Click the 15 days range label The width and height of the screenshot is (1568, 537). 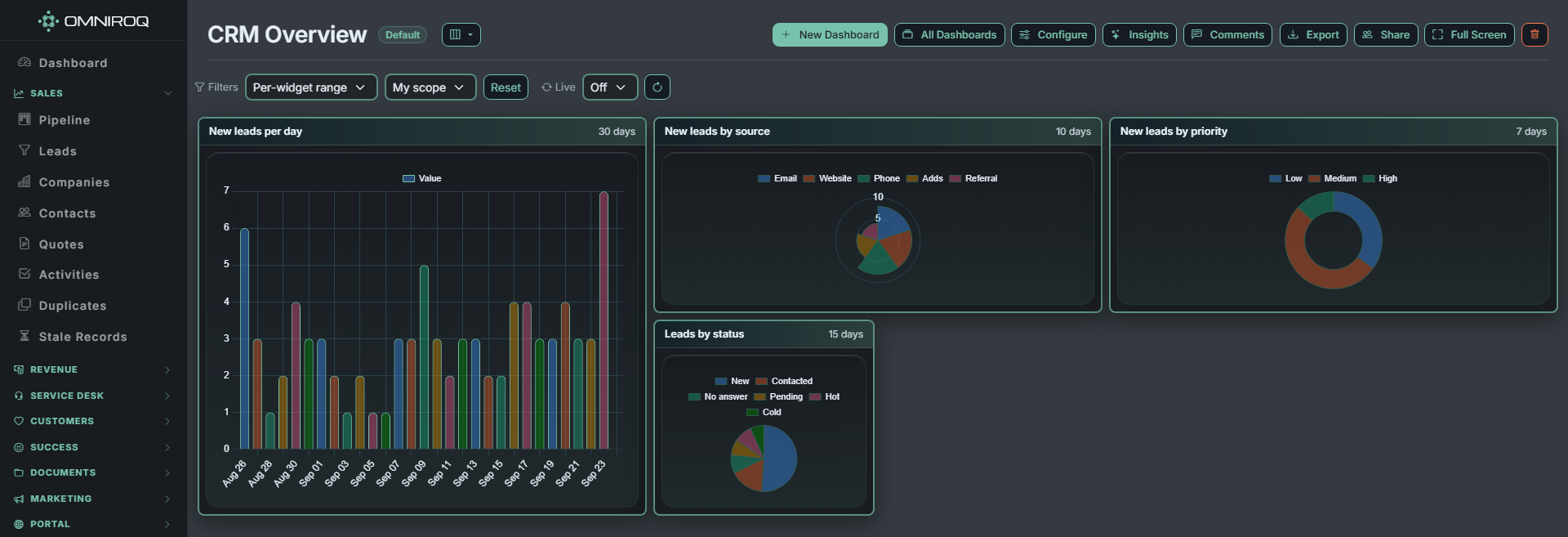pos(845,333)
